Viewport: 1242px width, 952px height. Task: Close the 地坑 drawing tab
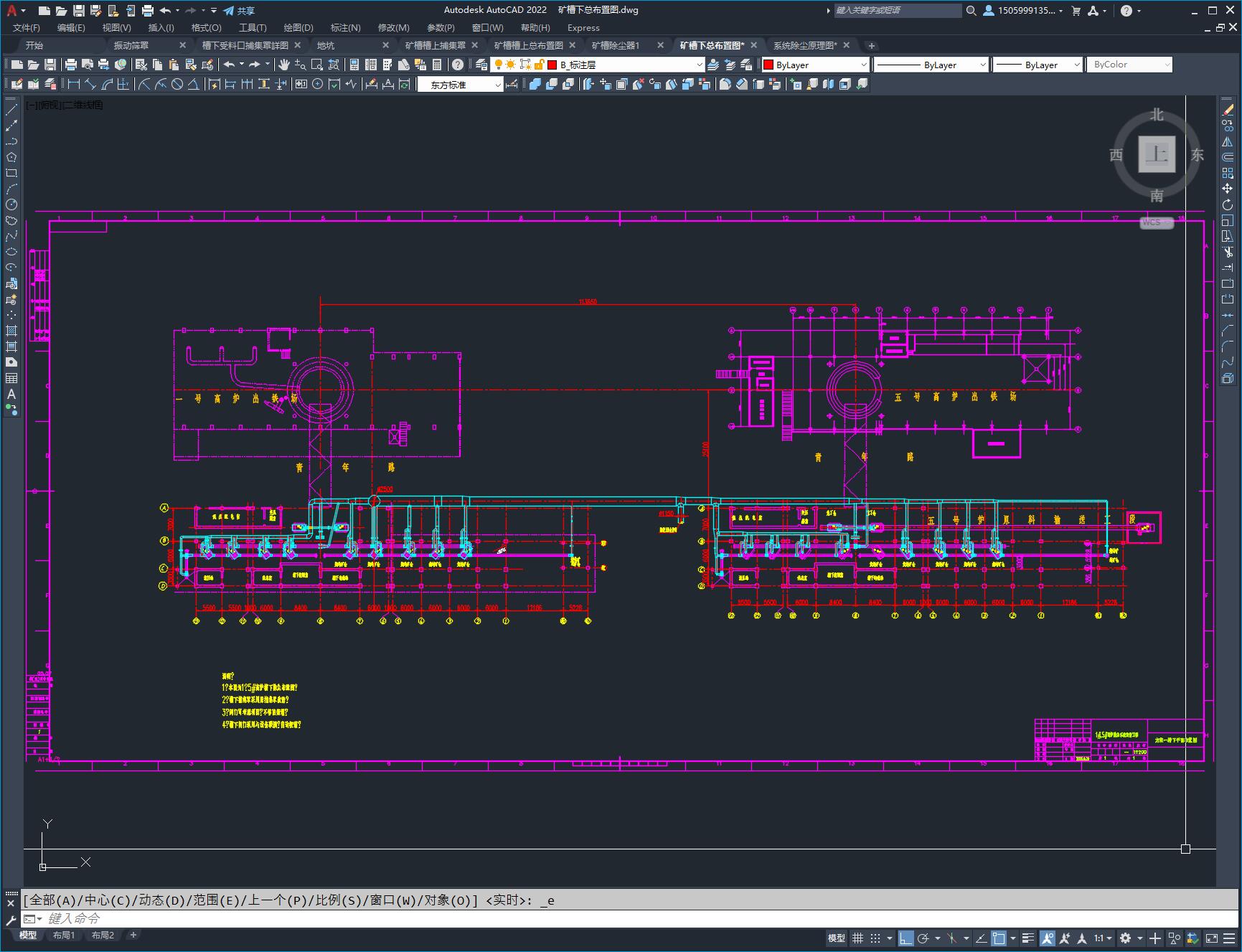[385, 45]
